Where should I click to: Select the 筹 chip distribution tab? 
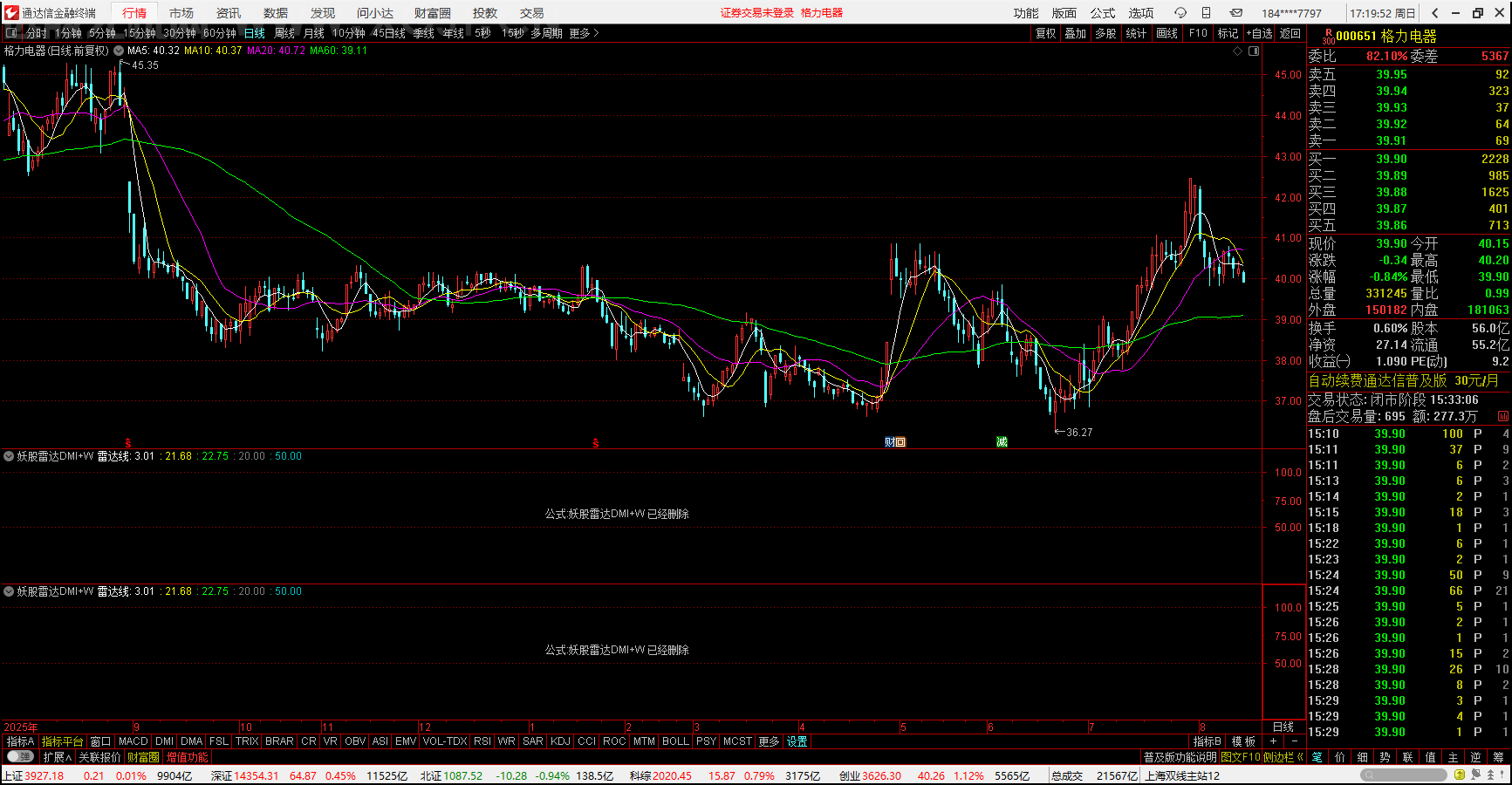[1498, 757]
